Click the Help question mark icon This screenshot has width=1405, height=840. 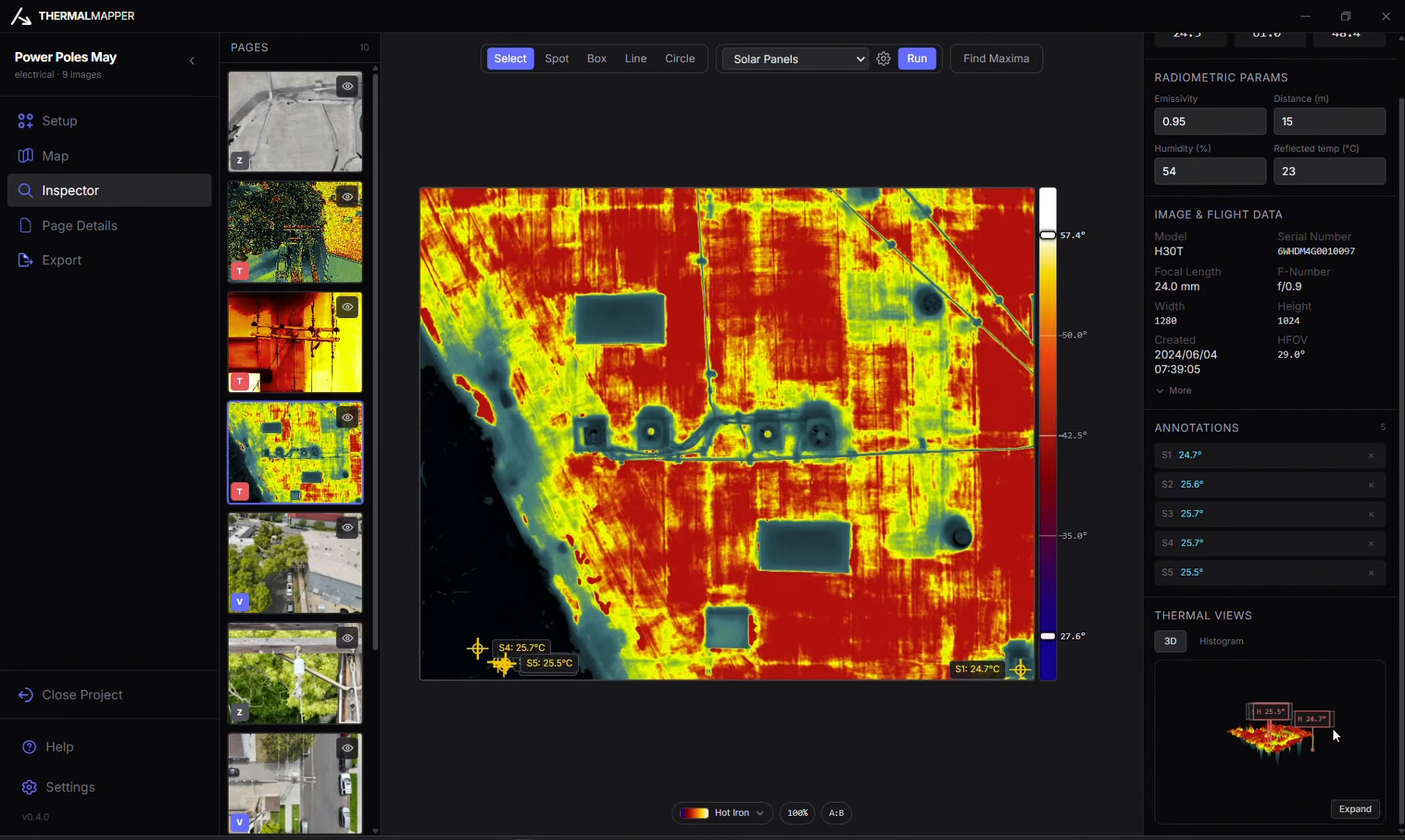29,747
